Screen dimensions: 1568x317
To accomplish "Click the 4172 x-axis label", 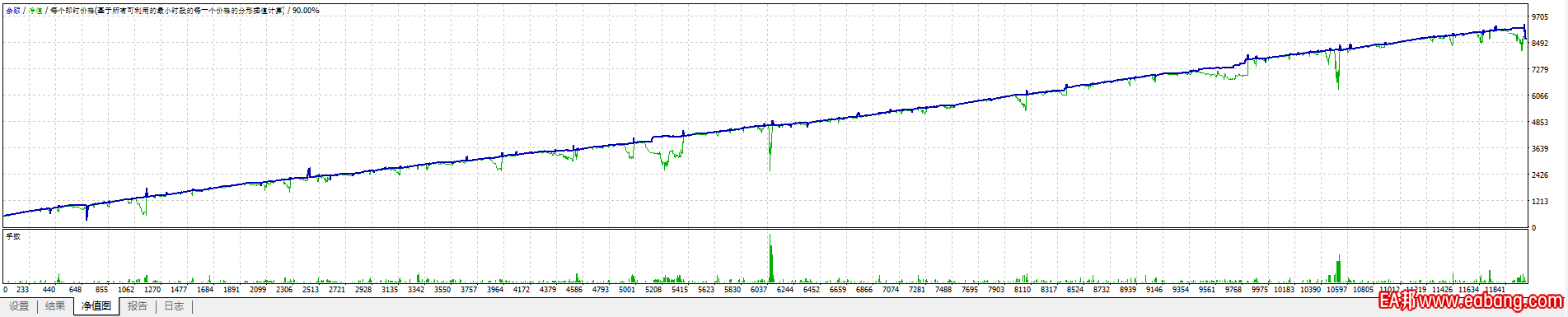I will click(522, 290).
